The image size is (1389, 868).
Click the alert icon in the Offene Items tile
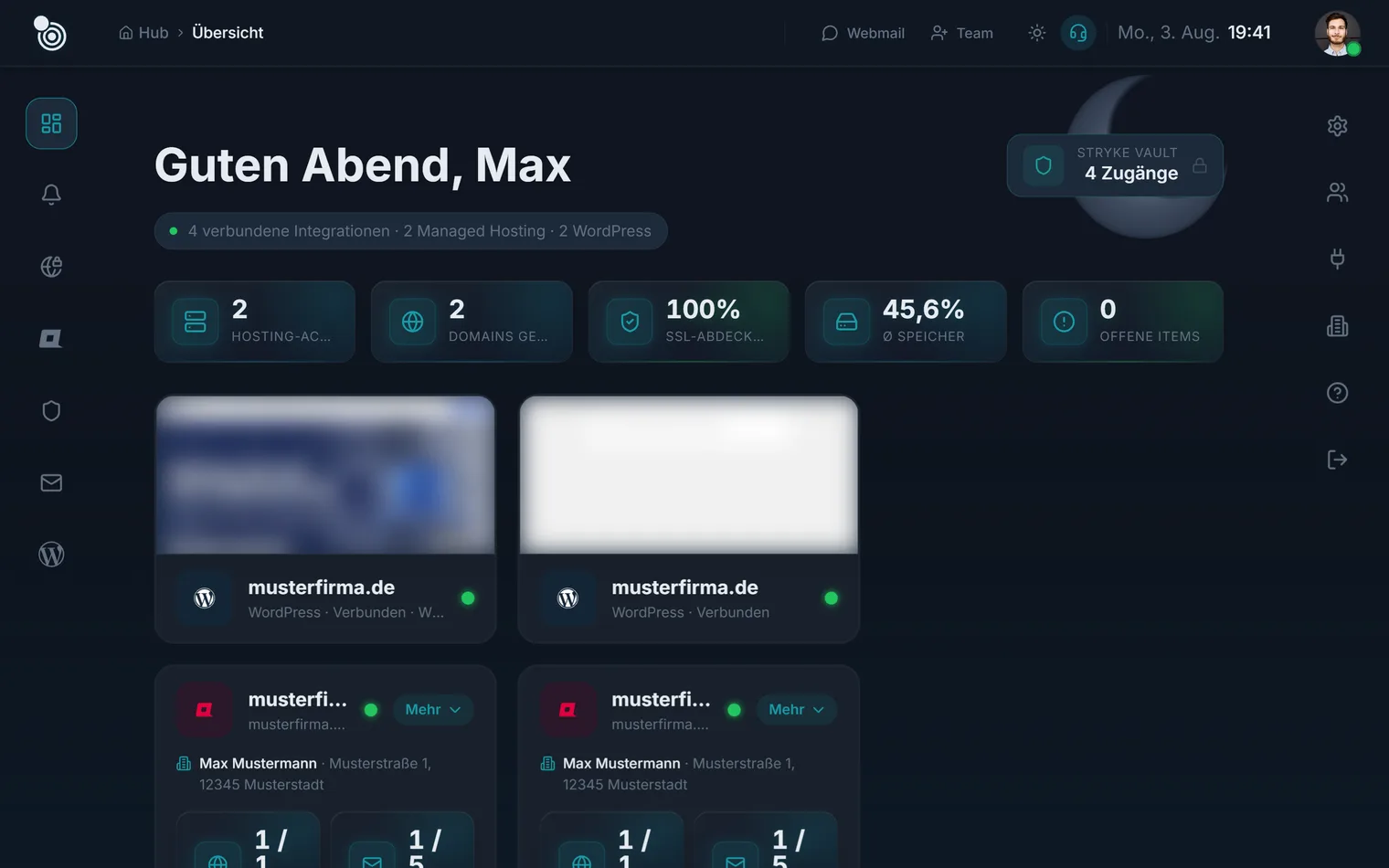(1064, 322)
